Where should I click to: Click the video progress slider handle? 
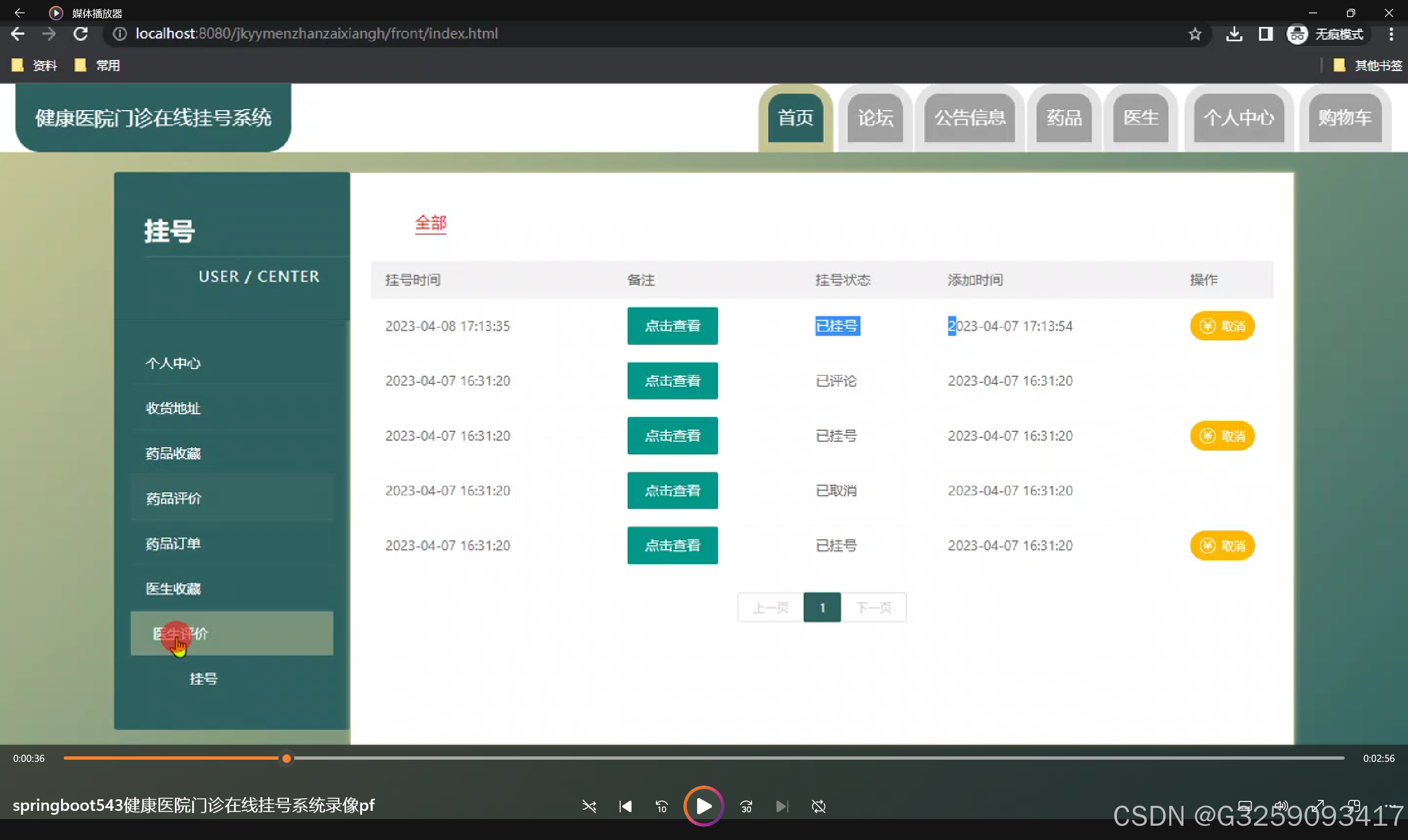pos(287,759)
